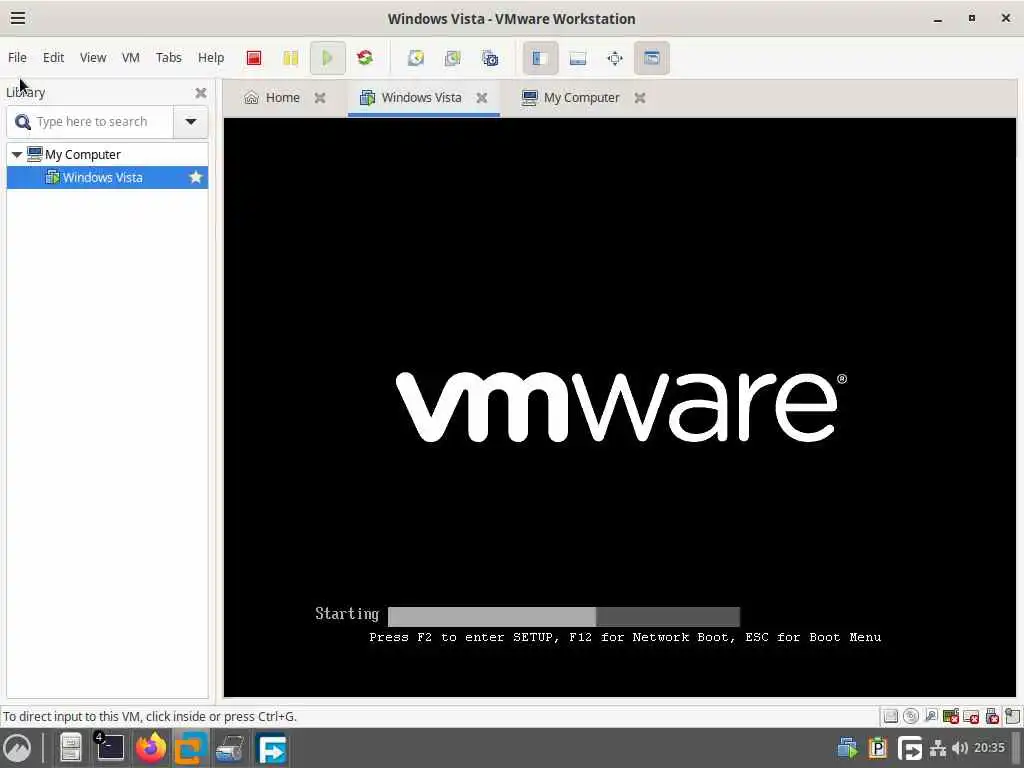
Task: Click the Restart guest toolbar icon
Action: [364, 58]
